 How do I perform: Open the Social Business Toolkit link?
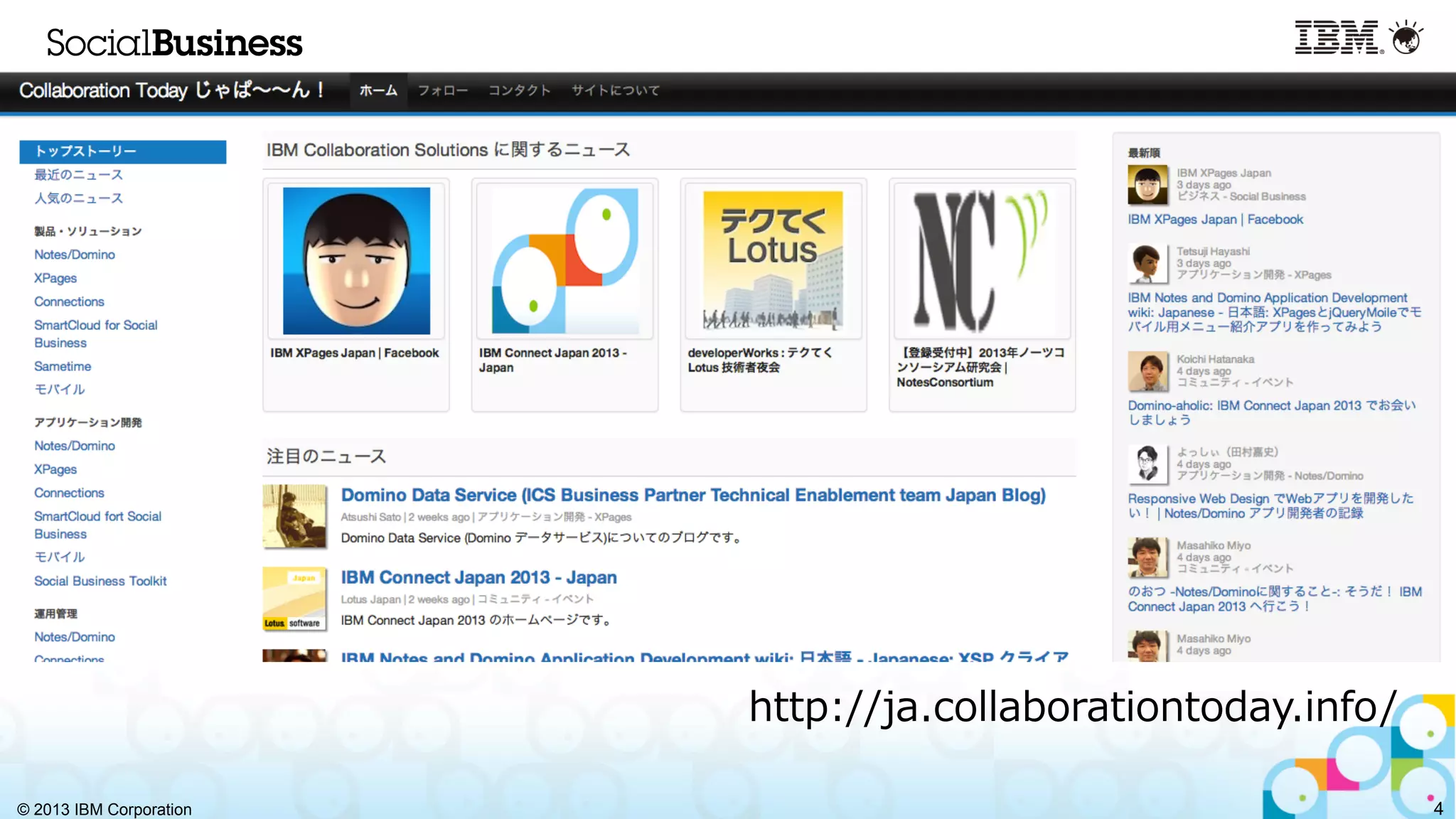(x=100, y=581)
